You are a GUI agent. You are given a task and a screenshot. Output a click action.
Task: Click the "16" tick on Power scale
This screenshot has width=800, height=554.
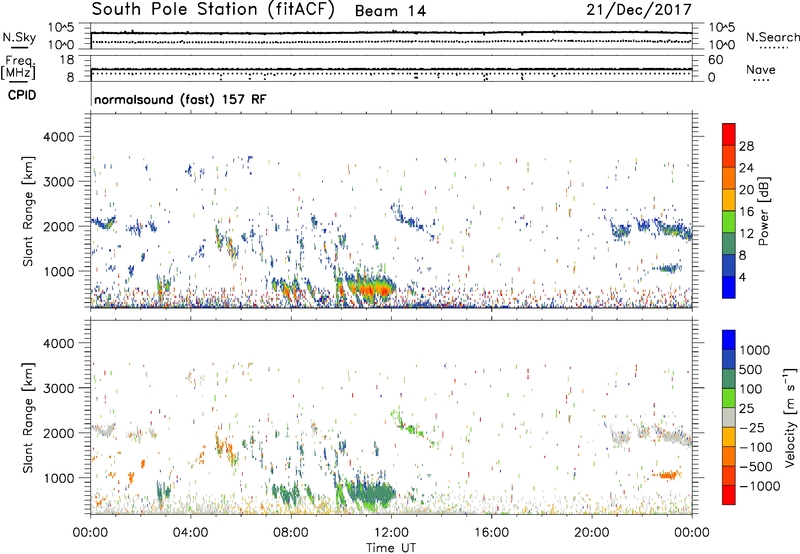tap(746, 212)
